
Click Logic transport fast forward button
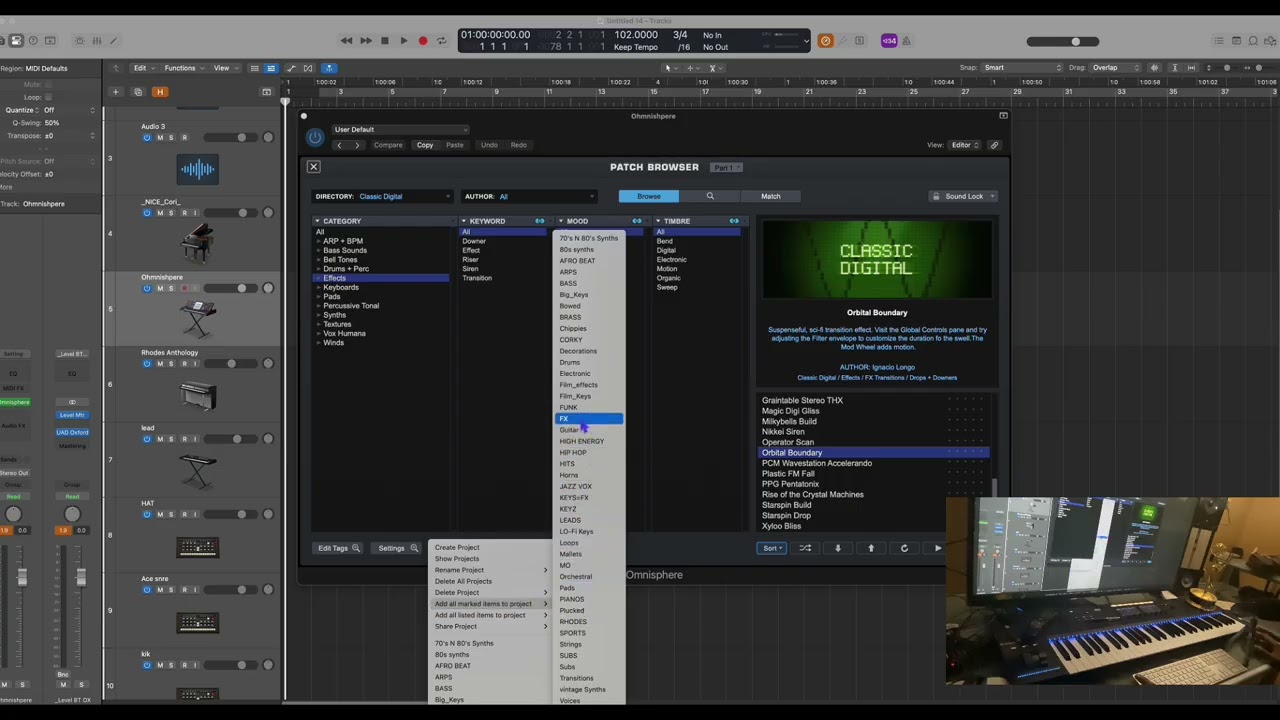(x=365, y=41)
